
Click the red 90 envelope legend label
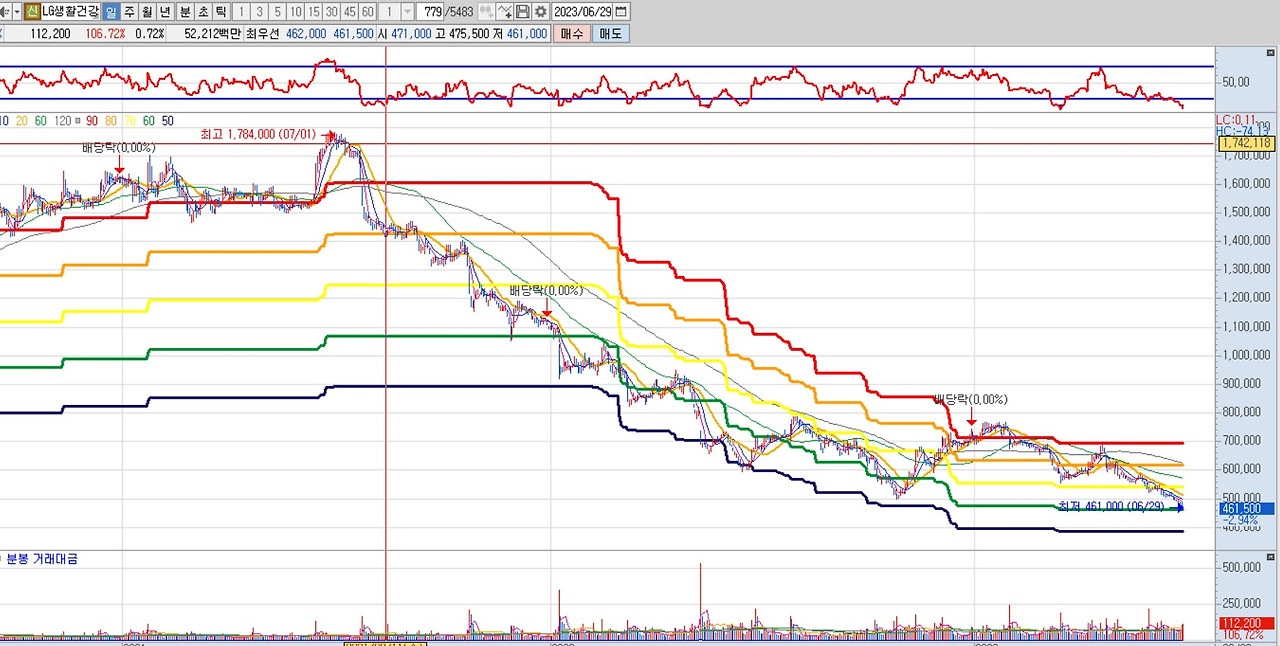tap(91, 121)
